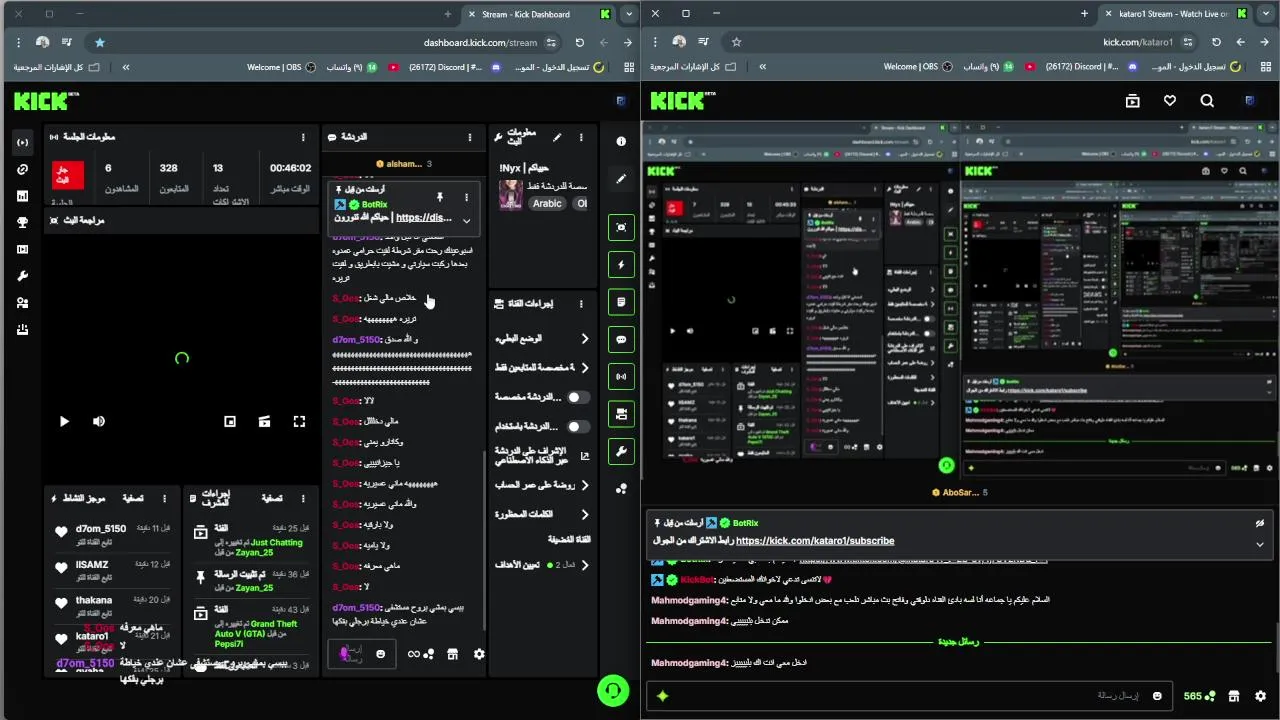Open session info panel three-dot menu
1280x720 pixels.
pos(303,137)
